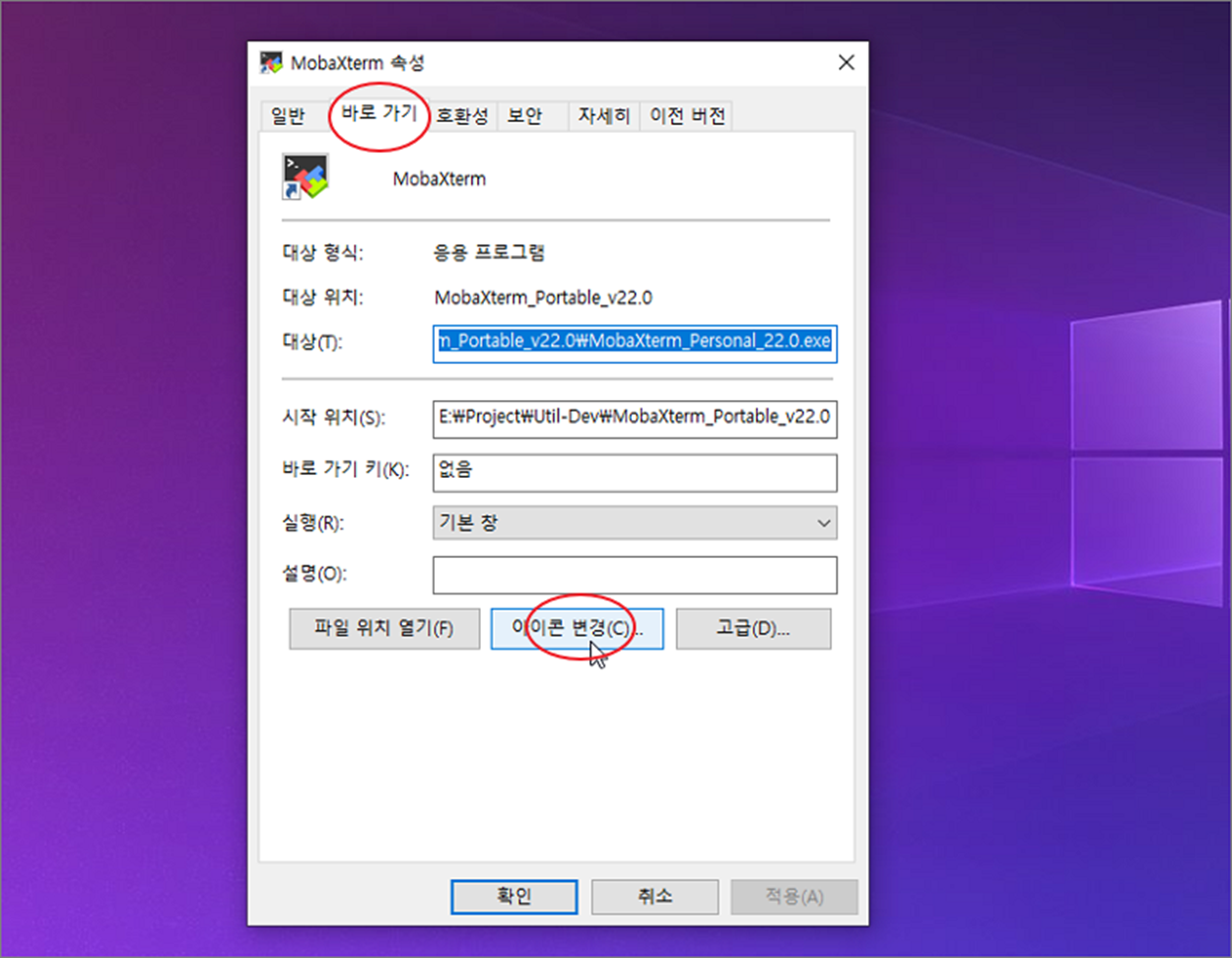Switch to the 일반 tab
1232x958 pixels.
click(x=288, y=116)
